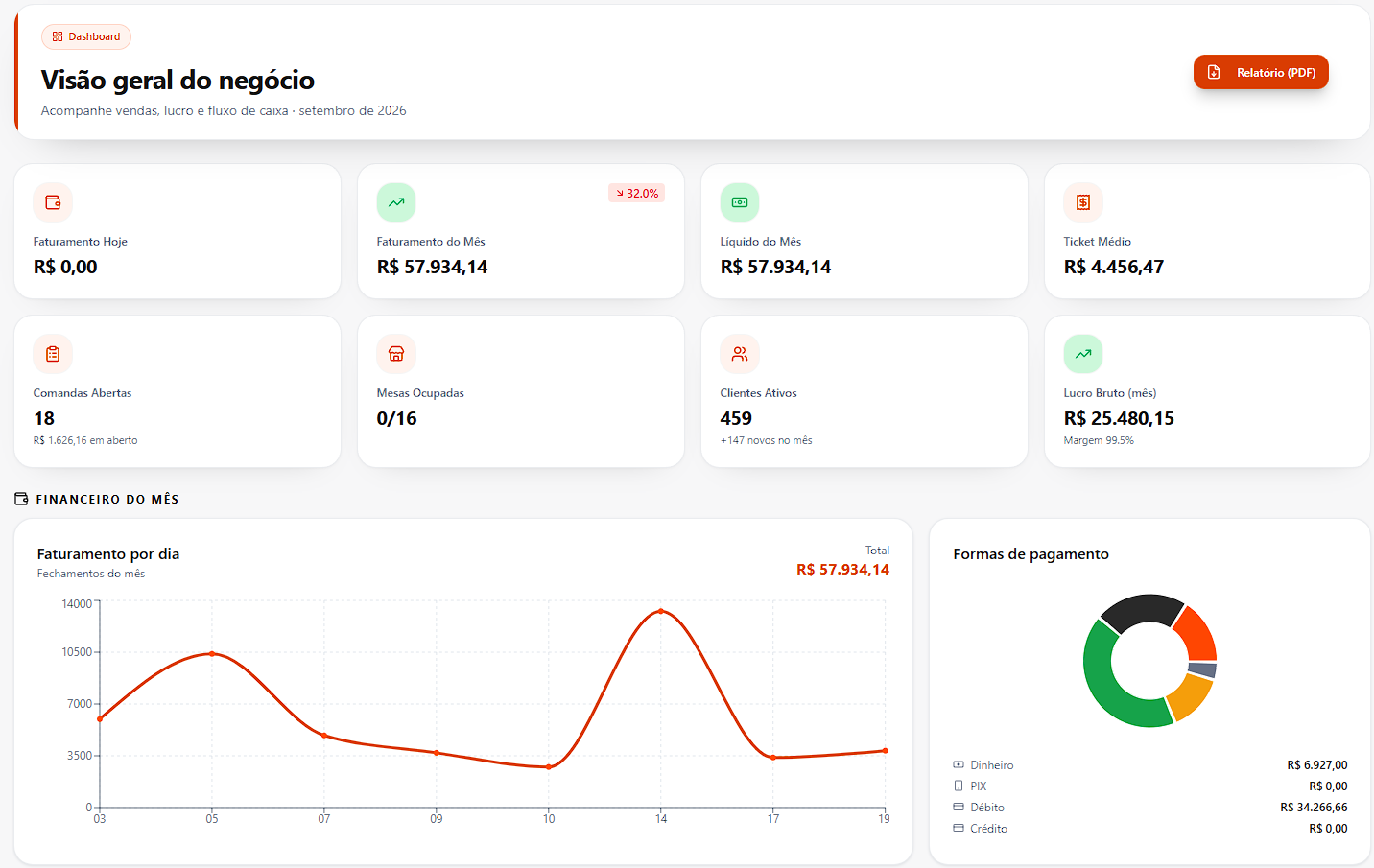Click the text +147 novos no mês
Screen dimensions: 1374x868
767,440
